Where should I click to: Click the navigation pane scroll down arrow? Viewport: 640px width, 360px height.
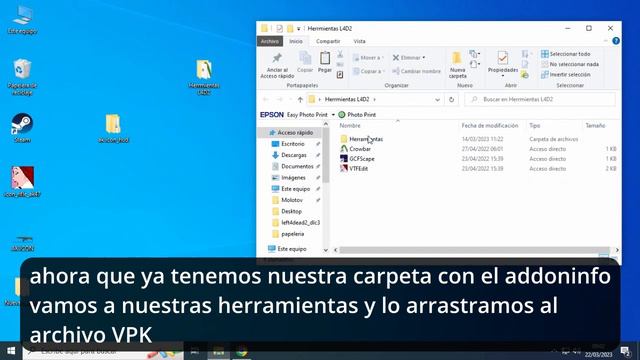[326, 250]
